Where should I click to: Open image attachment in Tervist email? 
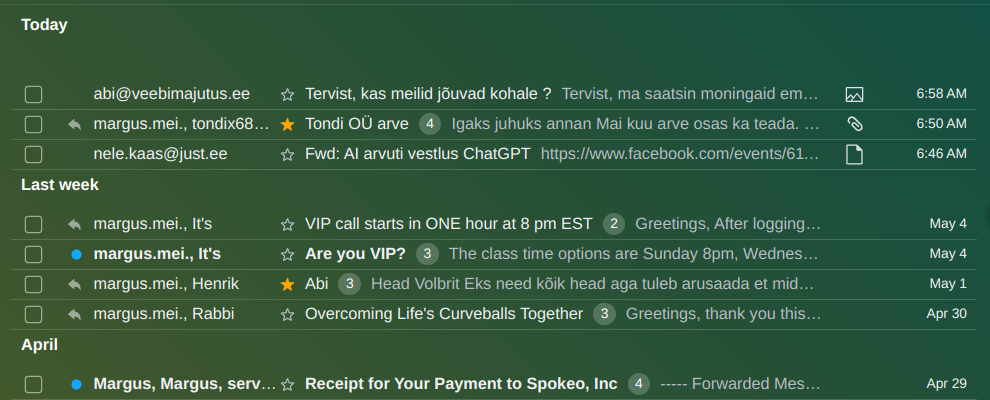(x=854, y=95)
